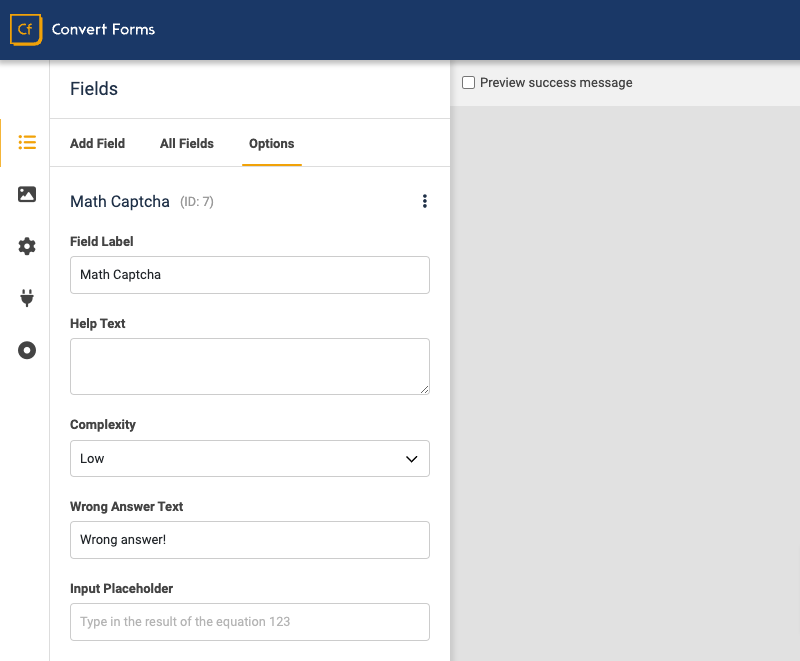Click the (ID: 7) label
The image size is (800, 661).
point(197,202)
